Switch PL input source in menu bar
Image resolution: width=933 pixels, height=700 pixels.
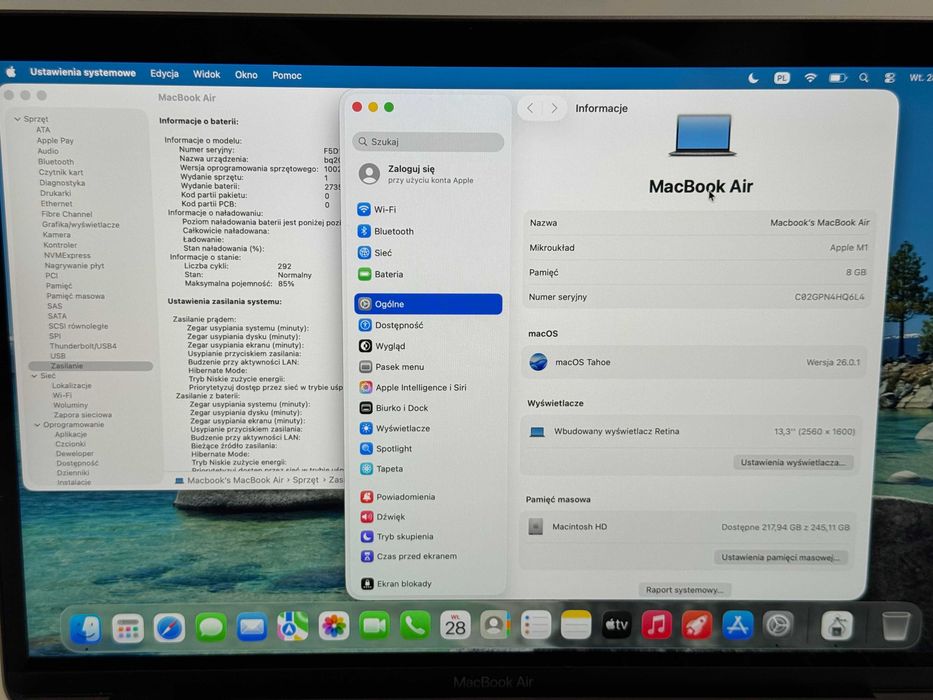(781, 78)
